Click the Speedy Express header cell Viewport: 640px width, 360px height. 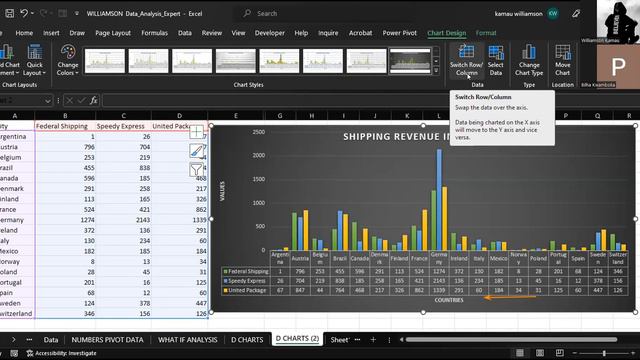(123, 126)
